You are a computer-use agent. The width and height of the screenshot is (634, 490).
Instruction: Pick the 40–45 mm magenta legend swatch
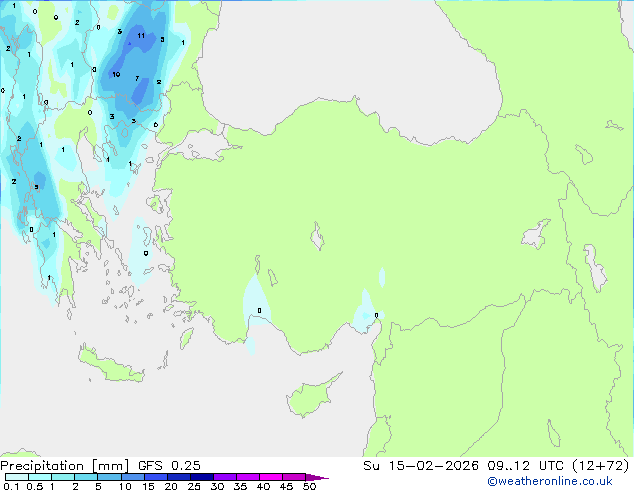271,477
